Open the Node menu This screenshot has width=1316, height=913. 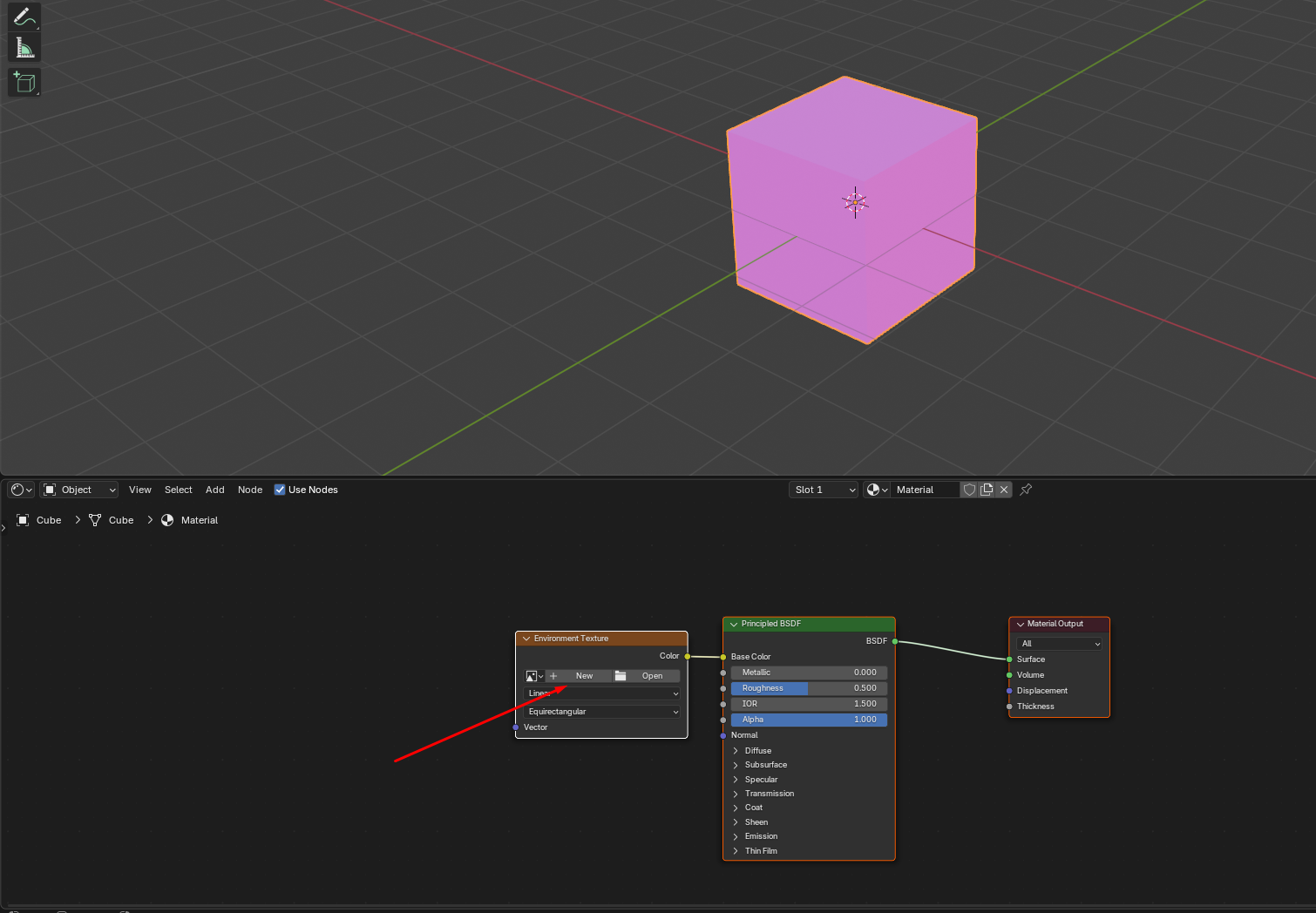click(x=250, y=490)
